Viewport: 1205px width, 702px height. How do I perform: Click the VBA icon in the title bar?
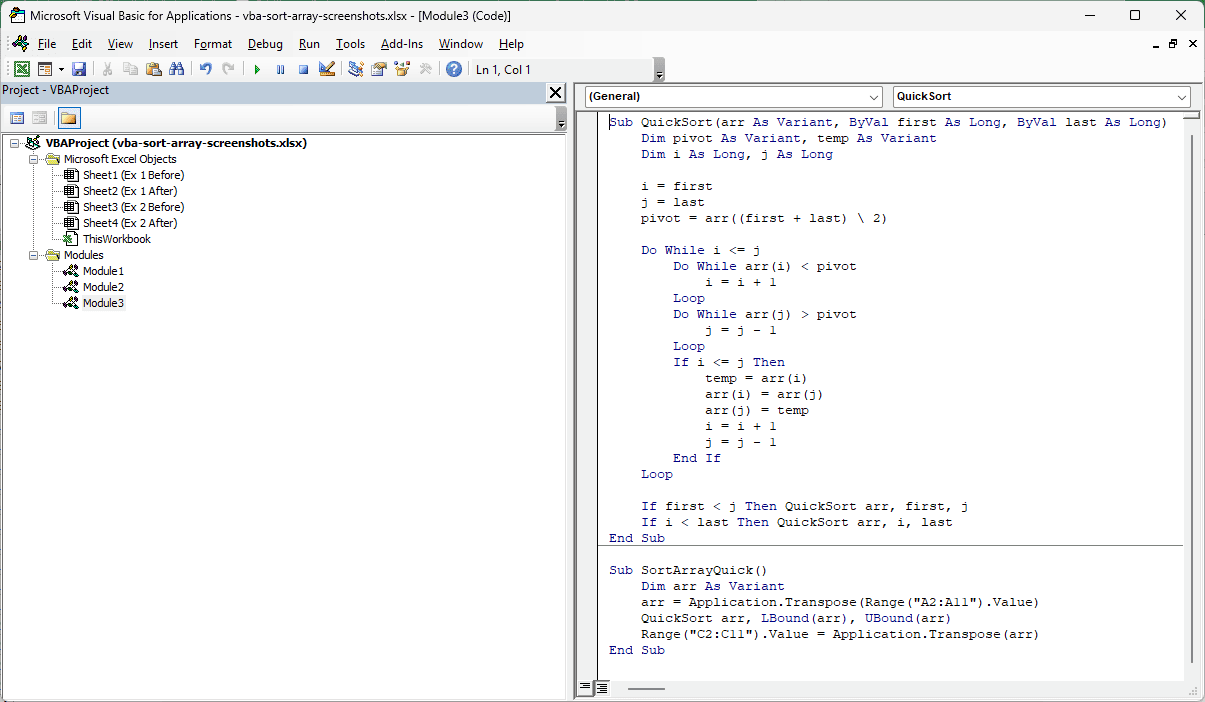(x=17, y=15)
